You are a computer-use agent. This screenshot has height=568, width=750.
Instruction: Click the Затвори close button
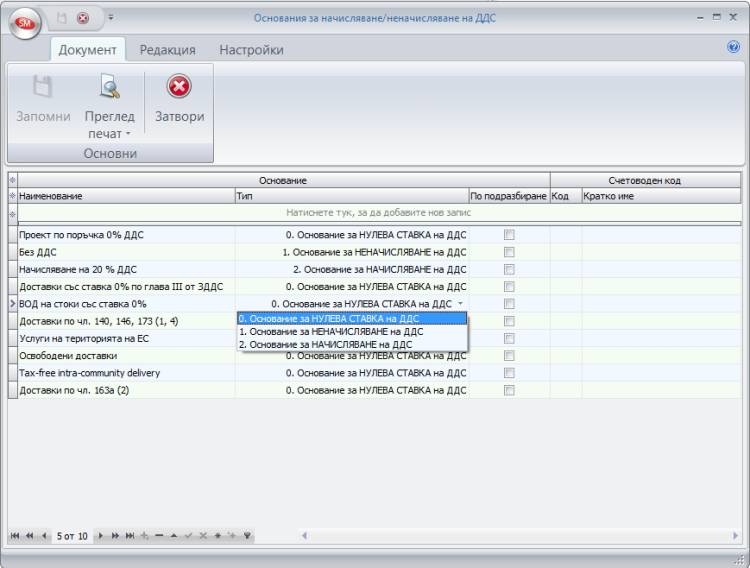[179, 99]
